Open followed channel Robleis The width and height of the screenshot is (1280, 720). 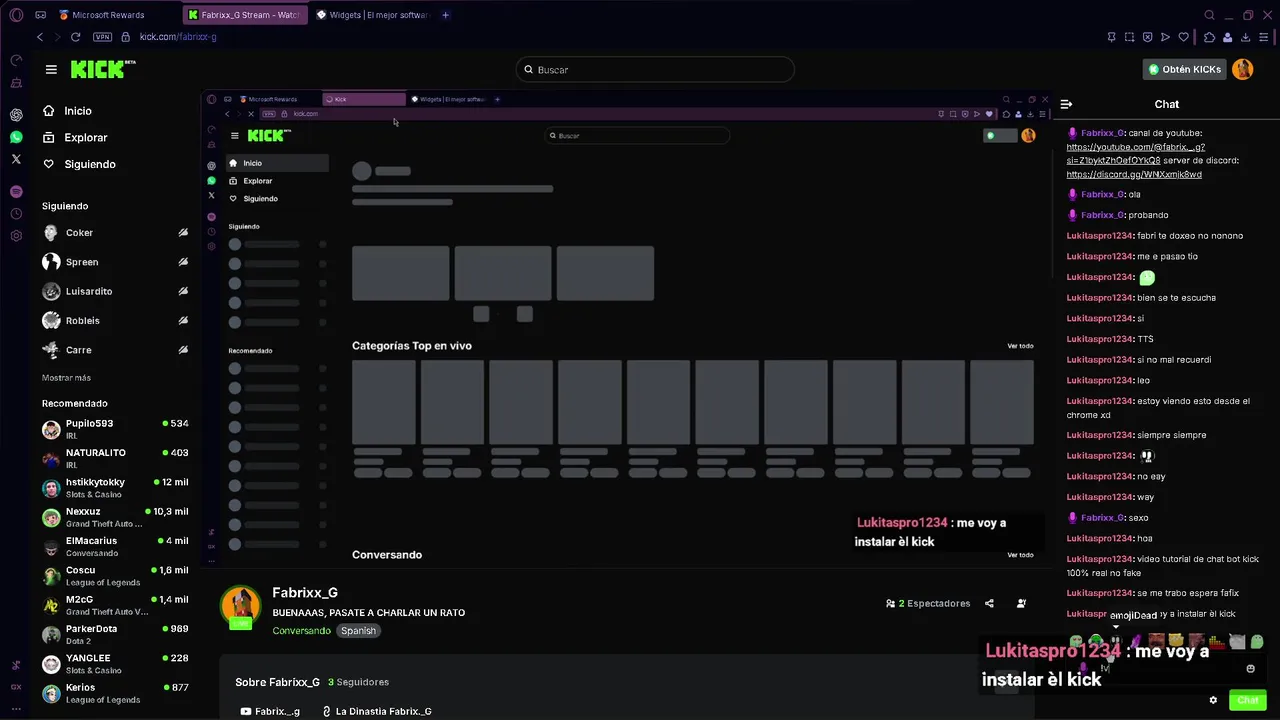pyautogui.click(x=115, y=321)
